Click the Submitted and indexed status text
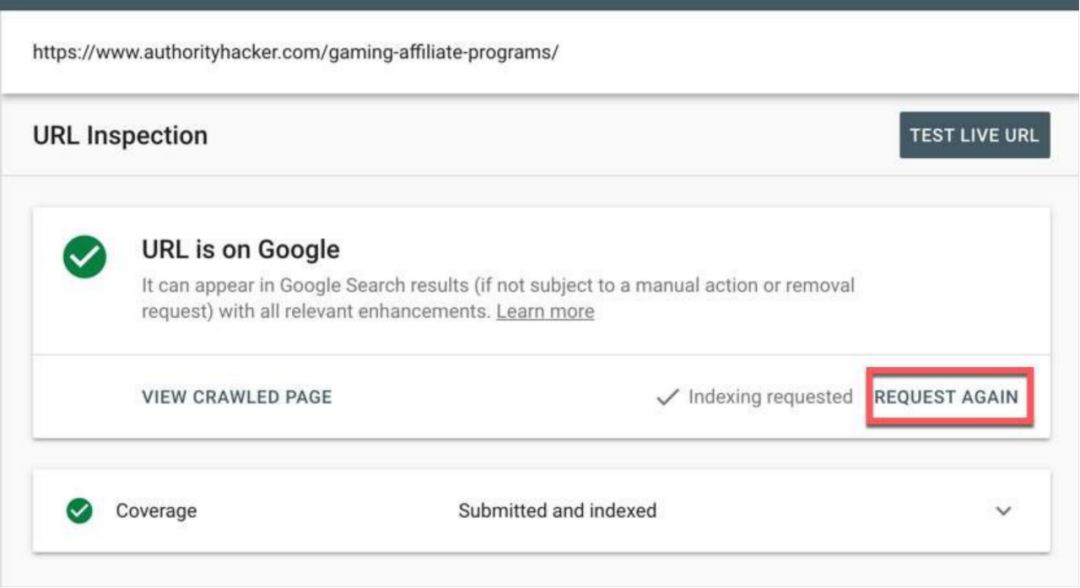Image resolution: width=1080 pixels, height=588 pixels. (557, 511)
